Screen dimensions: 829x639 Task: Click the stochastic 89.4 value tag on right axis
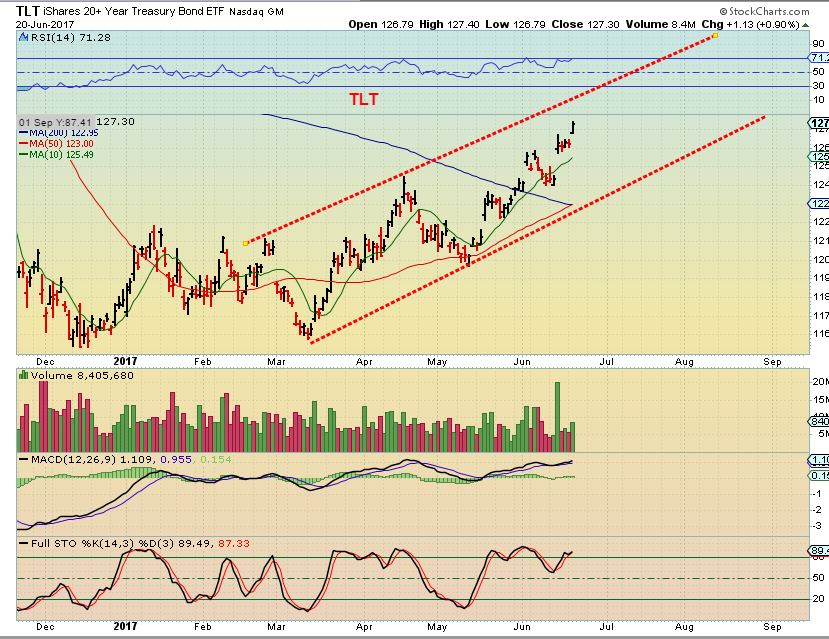click(x=819, y=551)
